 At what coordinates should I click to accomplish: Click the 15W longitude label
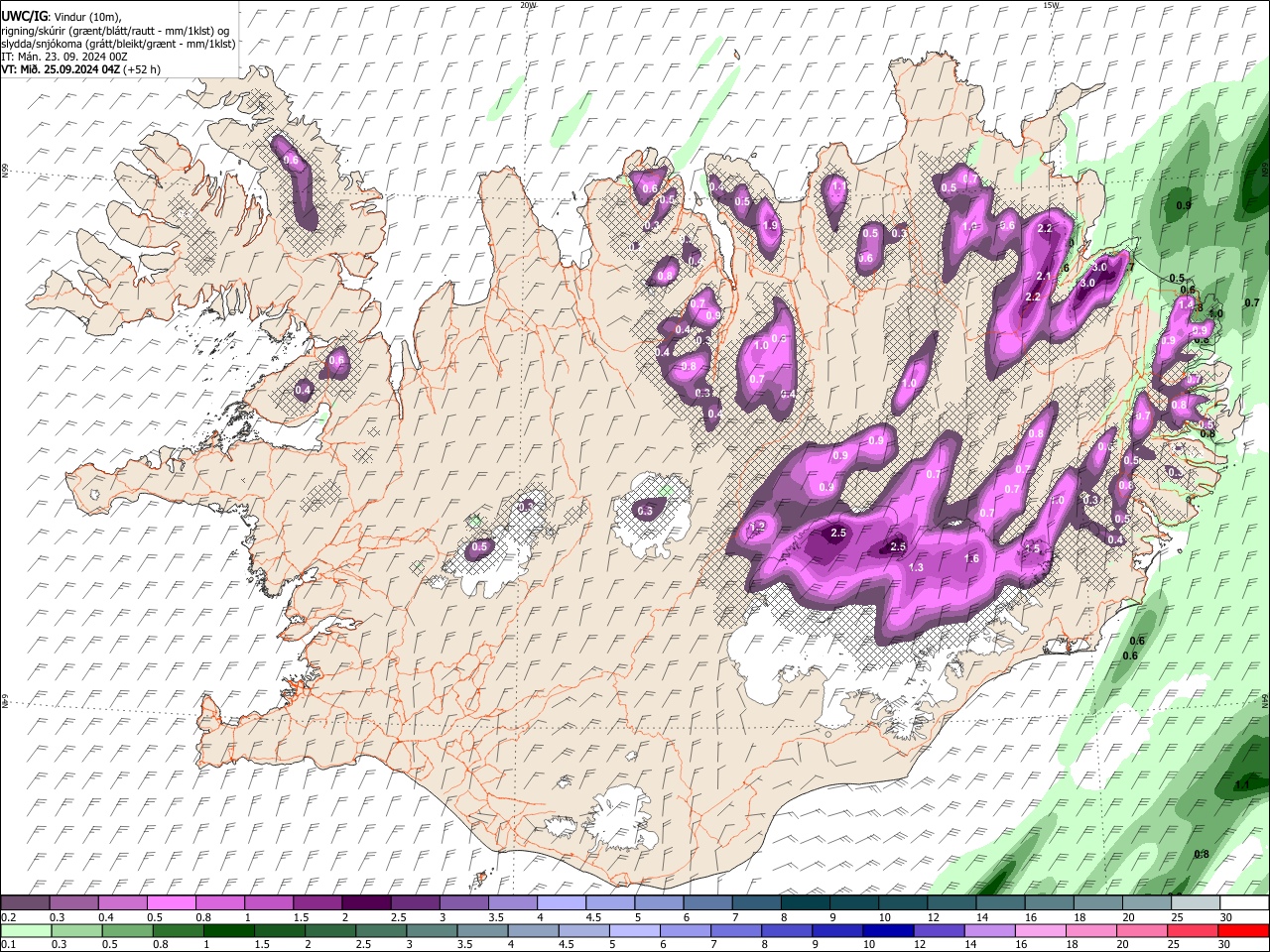1051,5
